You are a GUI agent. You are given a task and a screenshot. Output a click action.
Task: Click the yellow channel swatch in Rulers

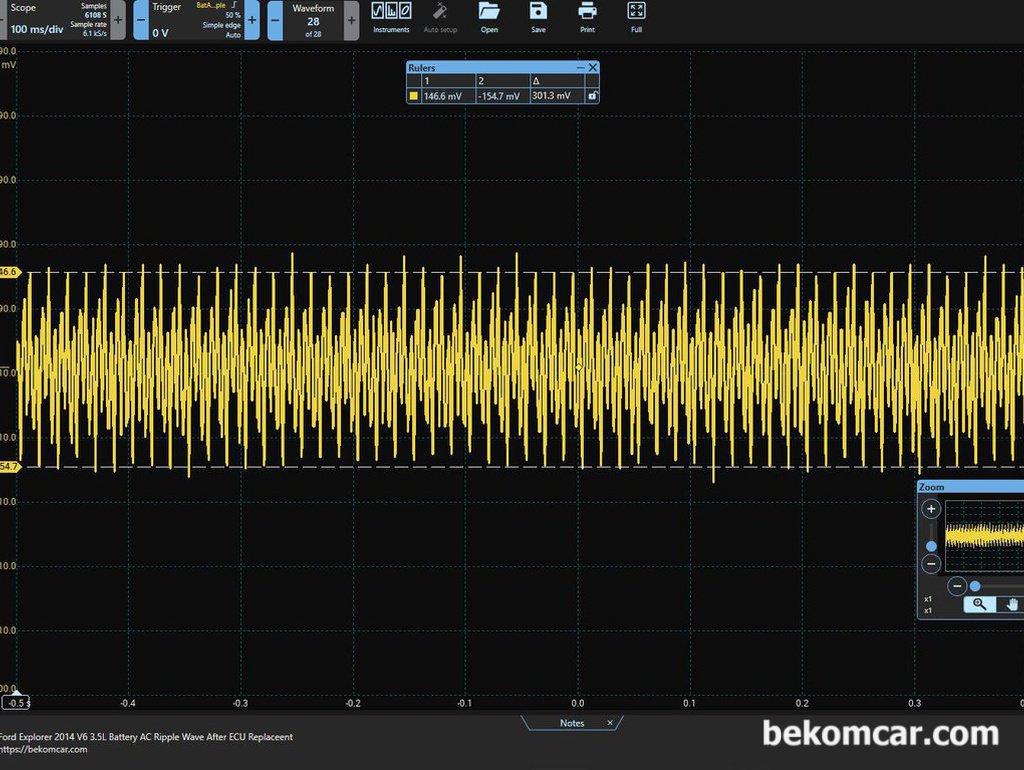click(413, 96)
